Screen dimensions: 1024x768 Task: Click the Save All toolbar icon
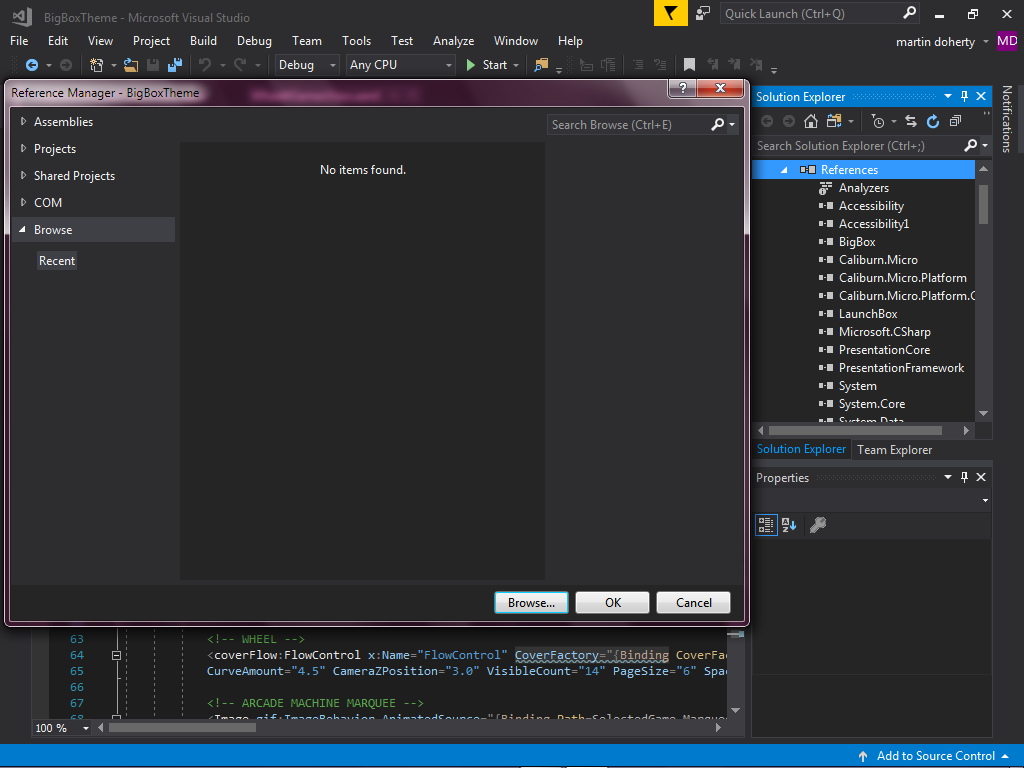point(174,65)
